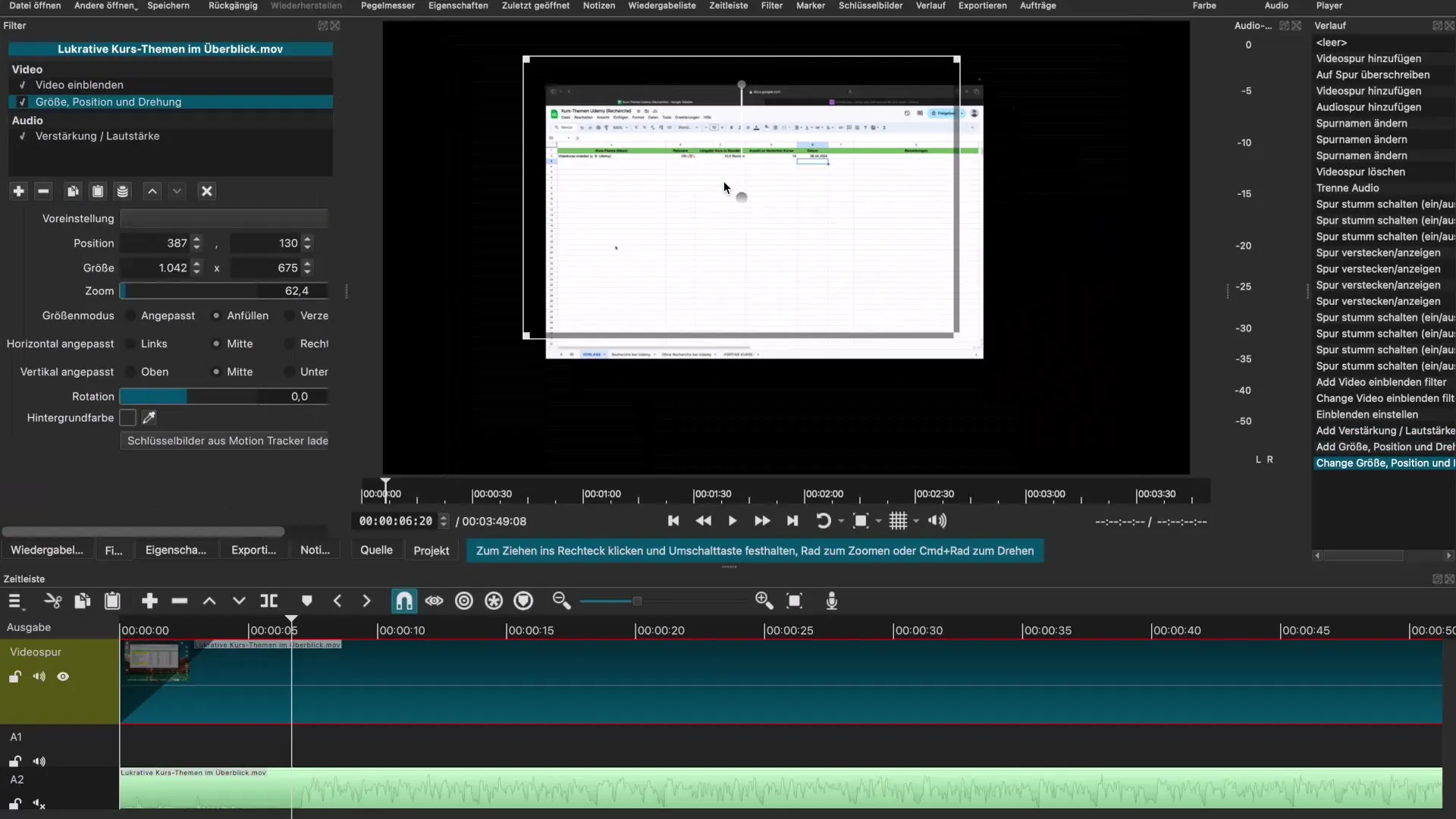This screenshot has width=1456, height=819.
Task: Toggle timeline snapping magnet
Action: click(x=404, y=601)
